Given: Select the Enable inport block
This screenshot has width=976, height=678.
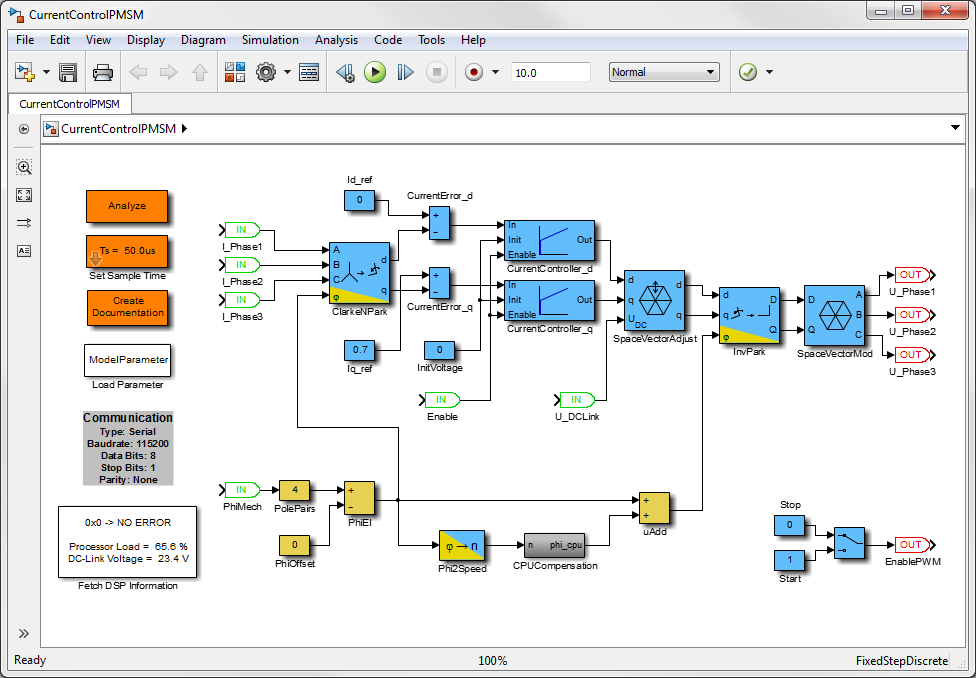Looking at the screenshot, I should click(x=440, y=398).
